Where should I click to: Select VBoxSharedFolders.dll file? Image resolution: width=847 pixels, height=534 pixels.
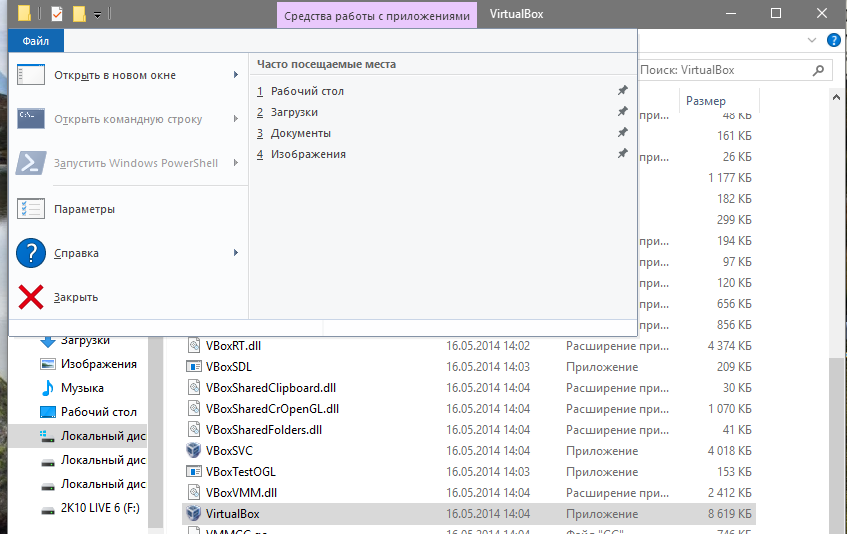pyautogui.click(x=264, y=430)
